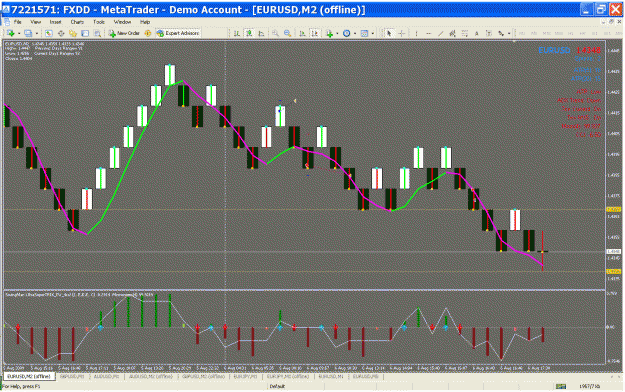The image size is (625, 392).
Task: Draw a horizontal line tool
Action: click(428, 33)
